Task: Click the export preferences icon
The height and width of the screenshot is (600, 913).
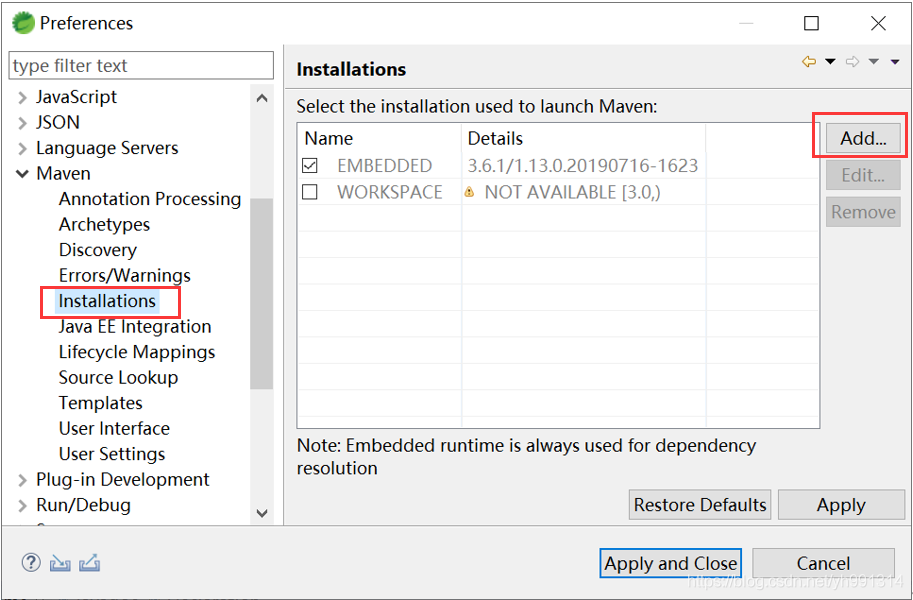Action: coord(89,563)
